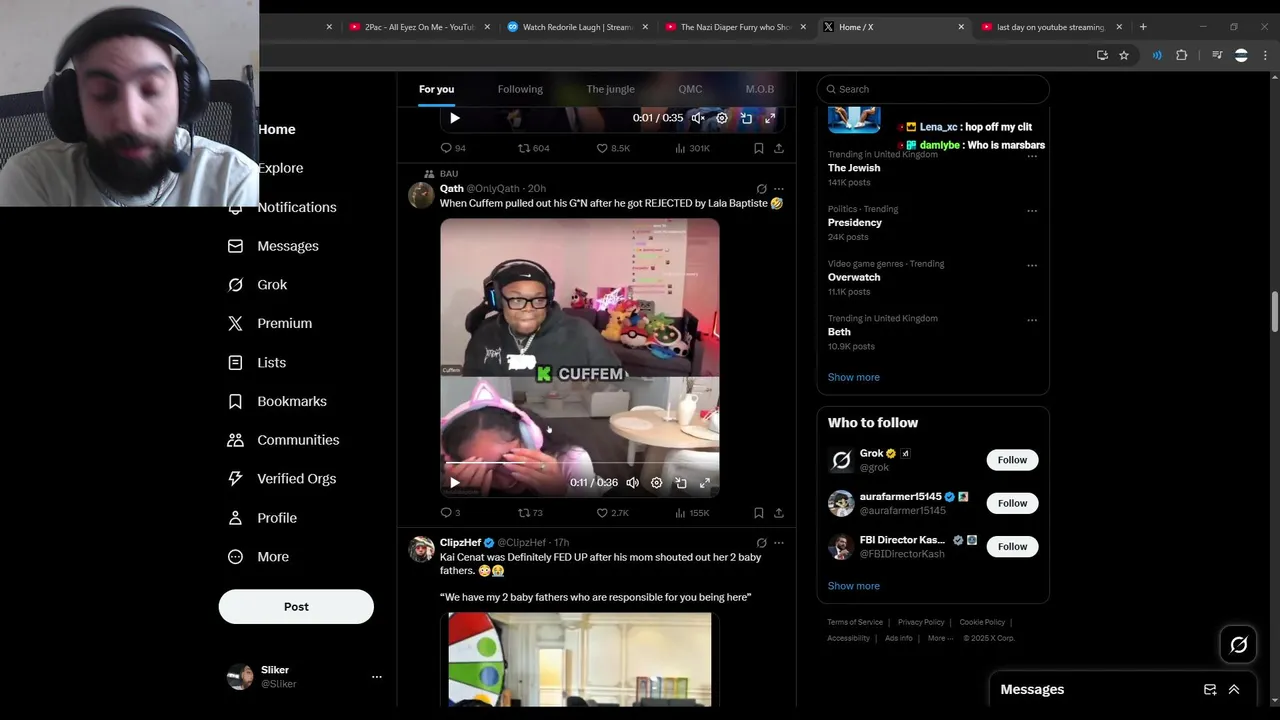View analytics for 155K views post
1280x720 pixels.
692,513
